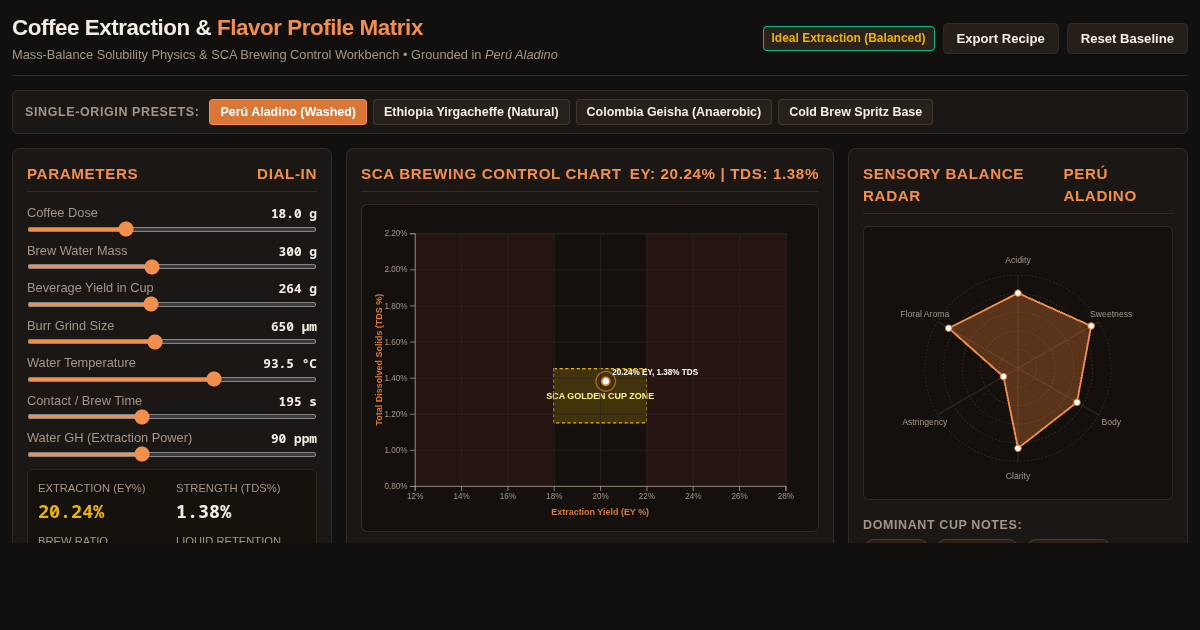This screenshot has width=1200, height=630.
Task: Load the Cold Brew Spritz Base preset
Action: 855,112
